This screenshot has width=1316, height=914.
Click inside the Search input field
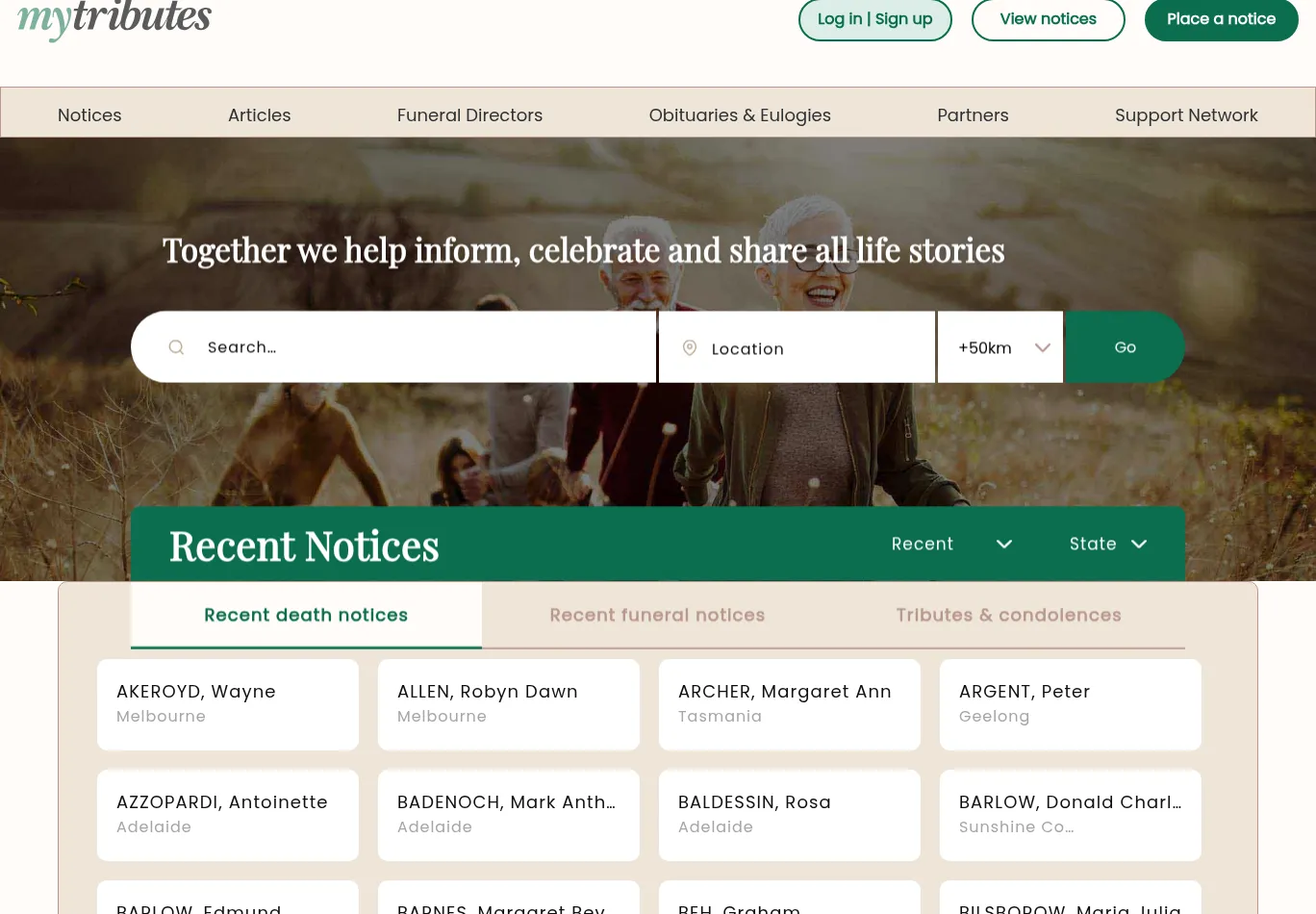[385, 346]
